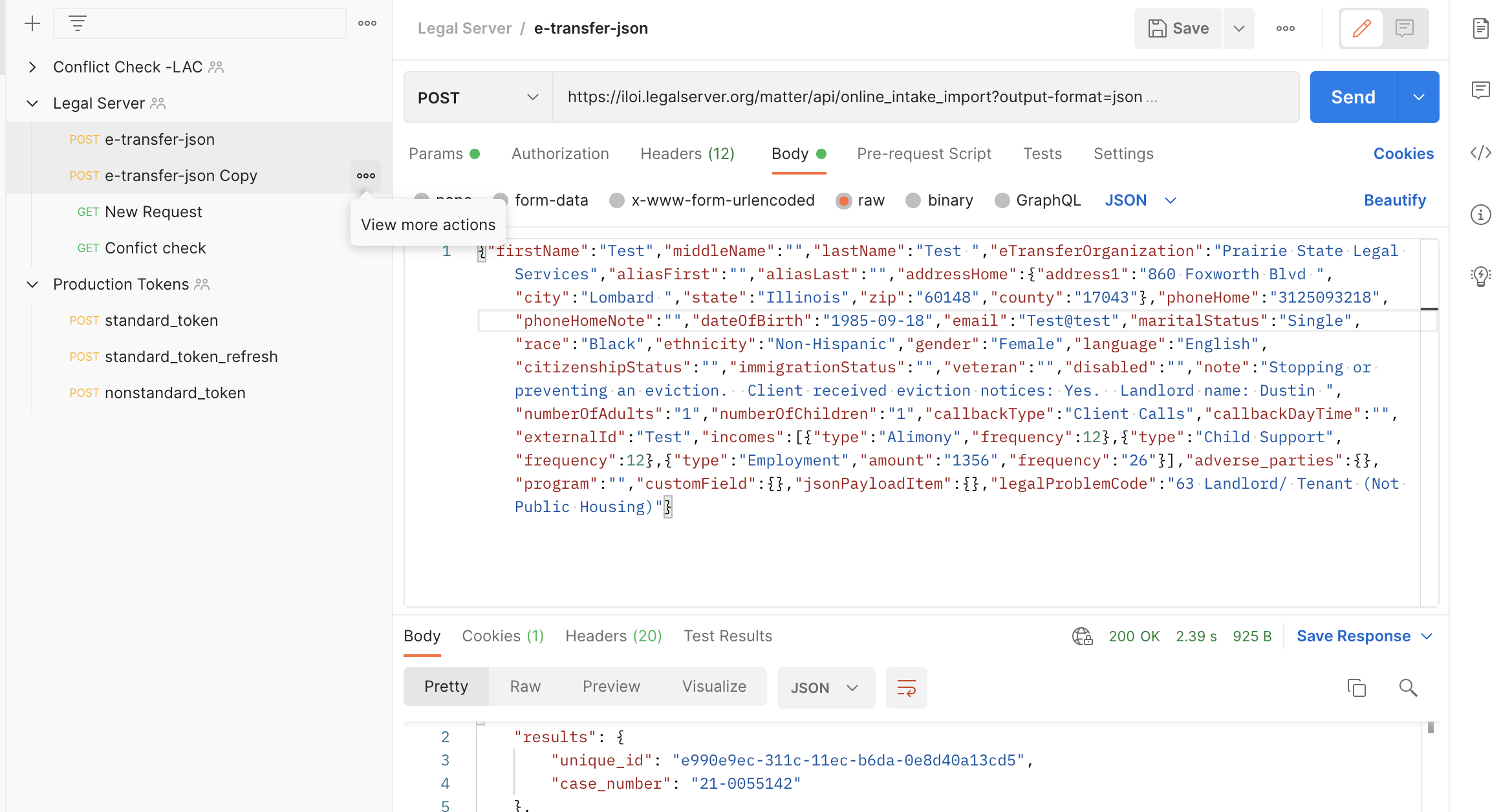
Task: Open Test Results tab
Action: pyautogui.click(x=728, y=636)
